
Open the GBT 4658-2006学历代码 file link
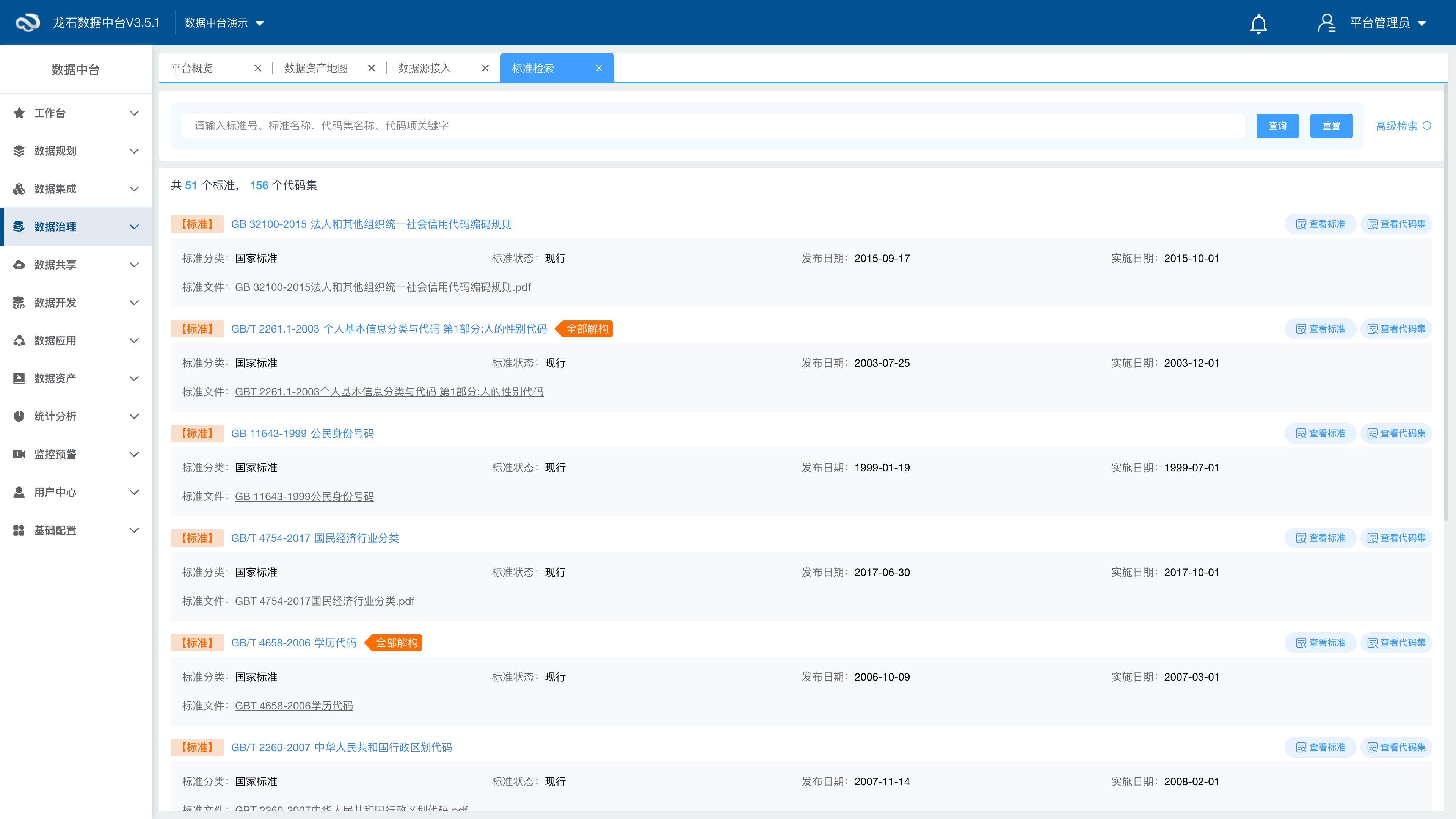coord(294,705)
